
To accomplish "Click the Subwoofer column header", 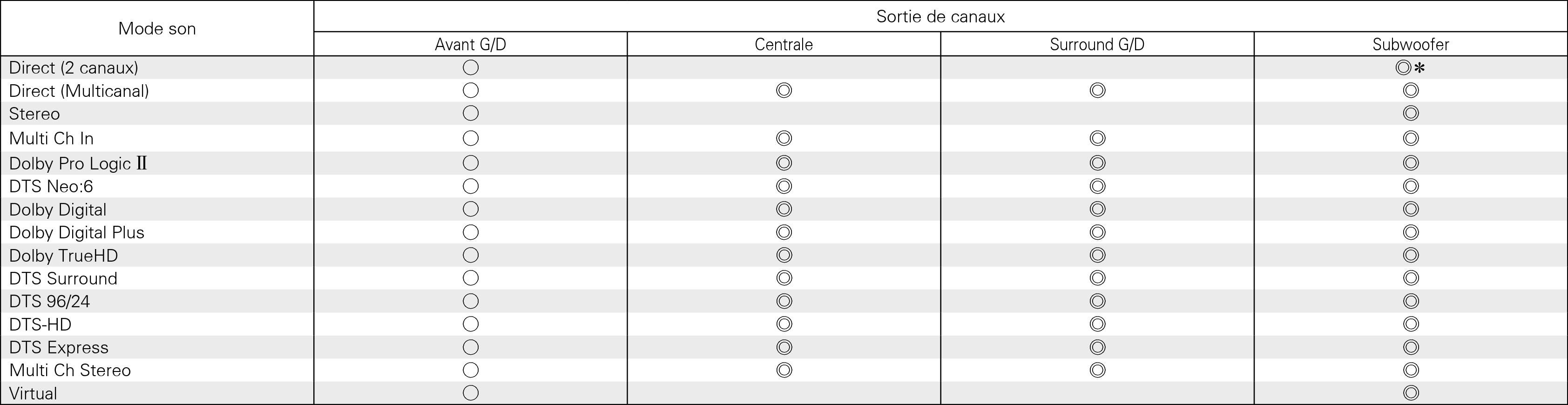I will [1411, 45].
